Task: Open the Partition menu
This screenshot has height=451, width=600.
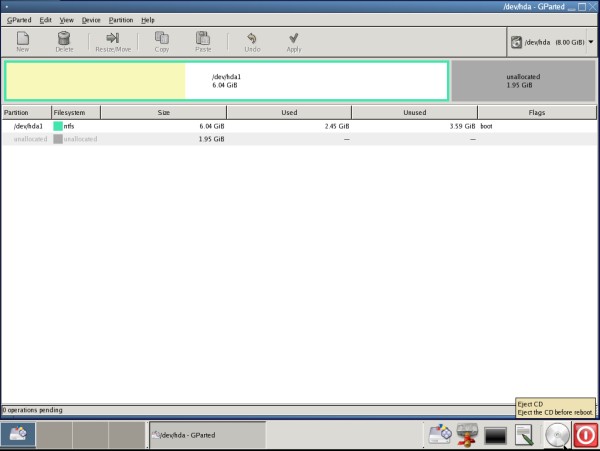Action: pyautogui.click(x=121, y=20)
